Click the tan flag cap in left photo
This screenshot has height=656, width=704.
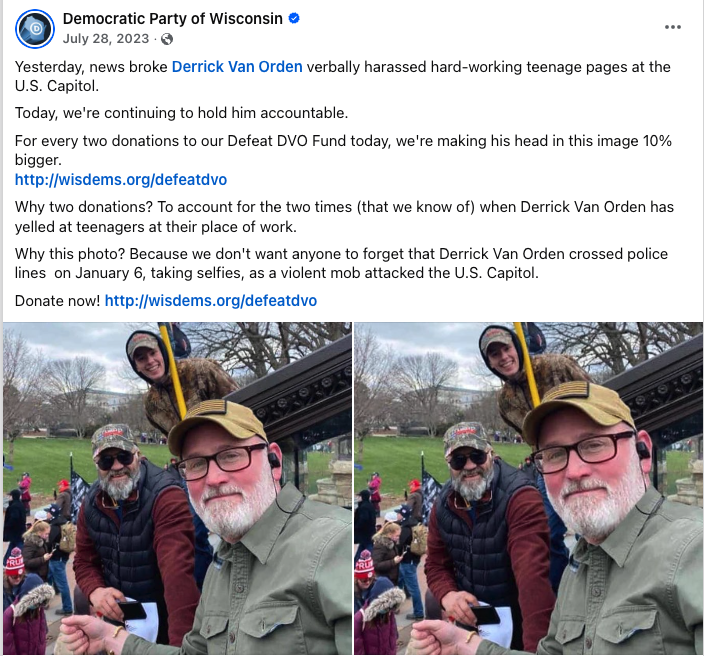point(217,423)
